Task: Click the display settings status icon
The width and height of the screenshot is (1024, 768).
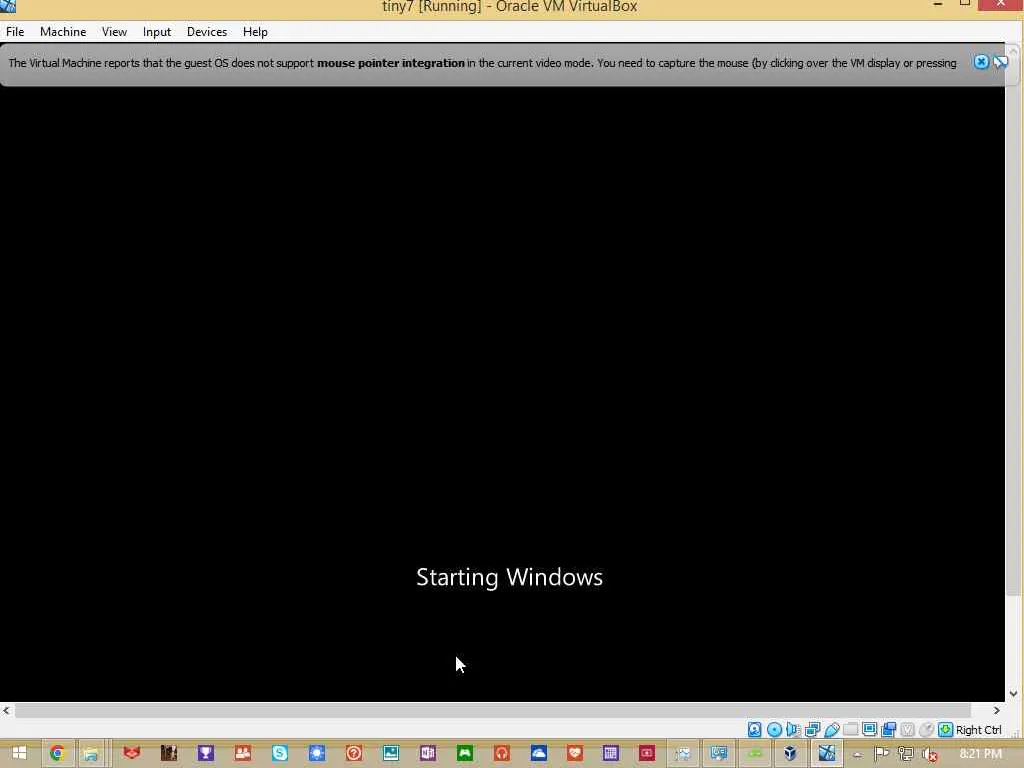Action: point(869,729)
